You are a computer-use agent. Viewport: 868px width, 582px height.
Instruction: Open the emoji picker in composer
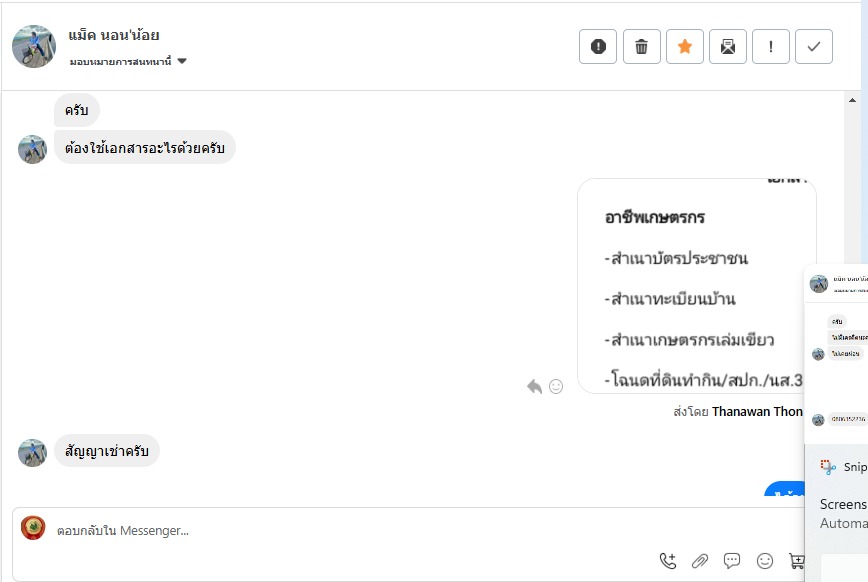(x=765, y=561)
